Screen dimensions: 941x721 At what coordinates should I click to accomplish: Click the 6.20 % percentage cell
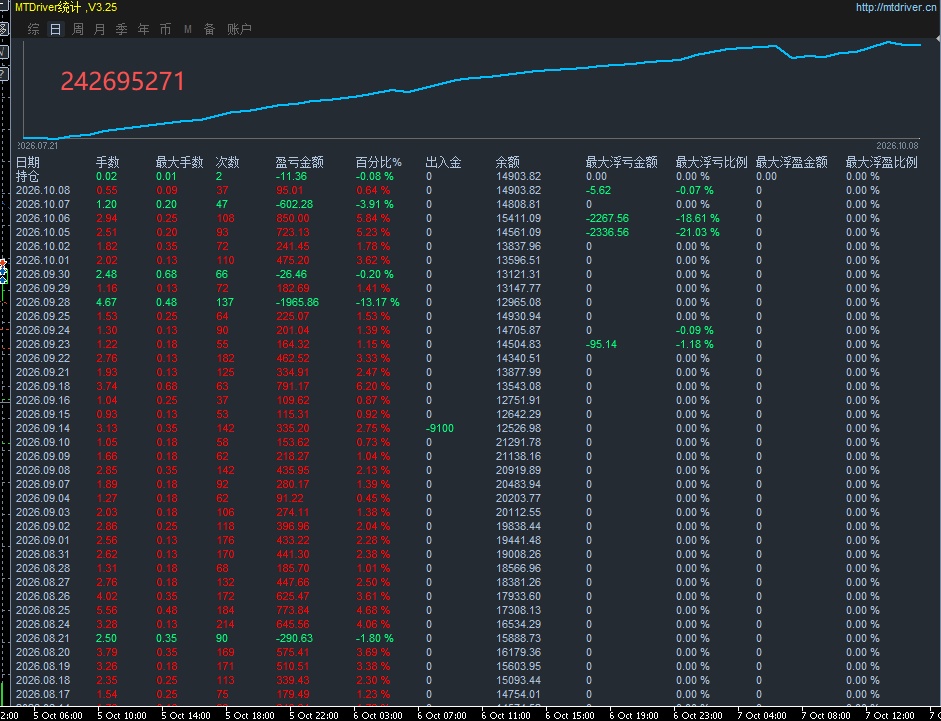(373, 386)
